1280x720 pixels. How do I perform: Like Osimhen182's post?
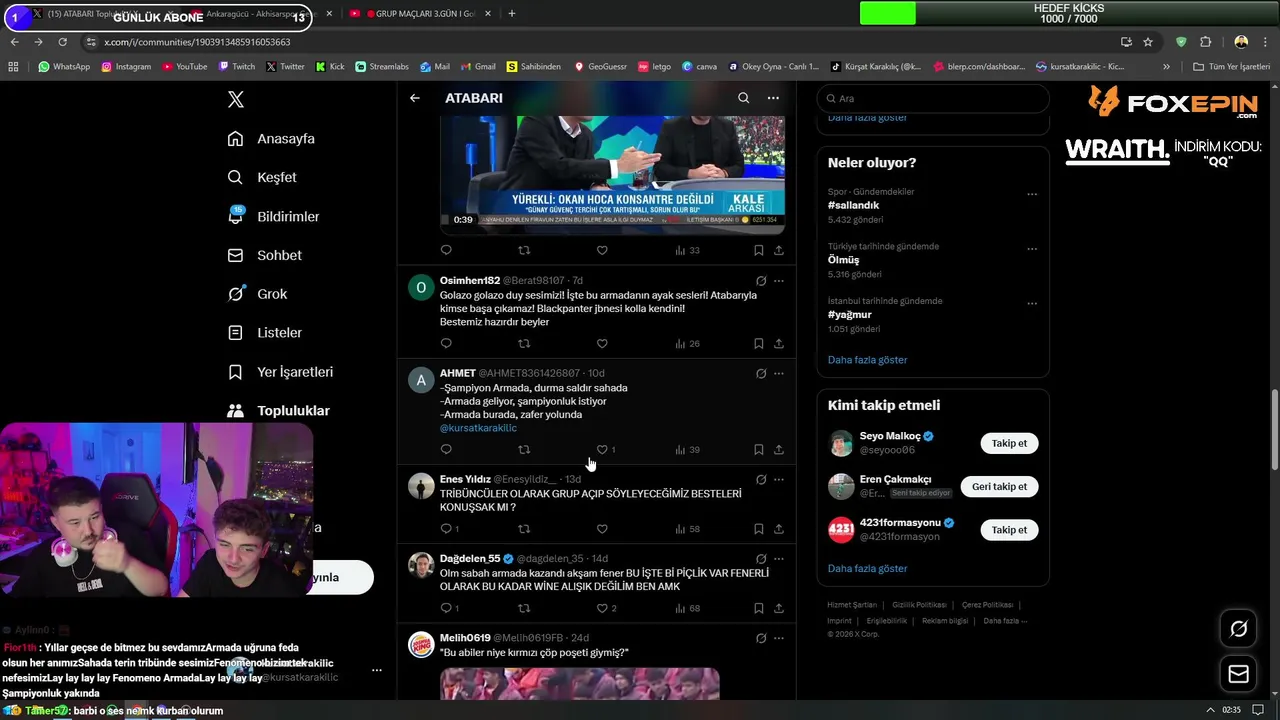point(602,344)
